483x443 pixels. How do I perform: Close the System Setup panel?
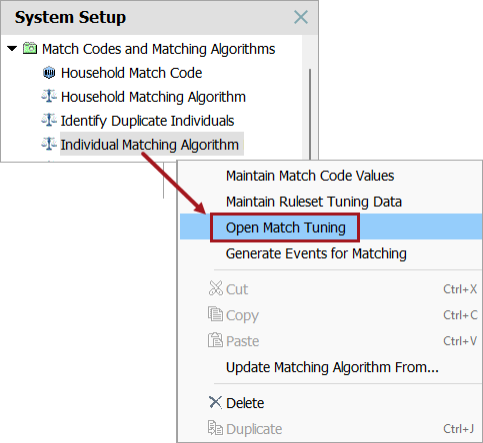301,17
